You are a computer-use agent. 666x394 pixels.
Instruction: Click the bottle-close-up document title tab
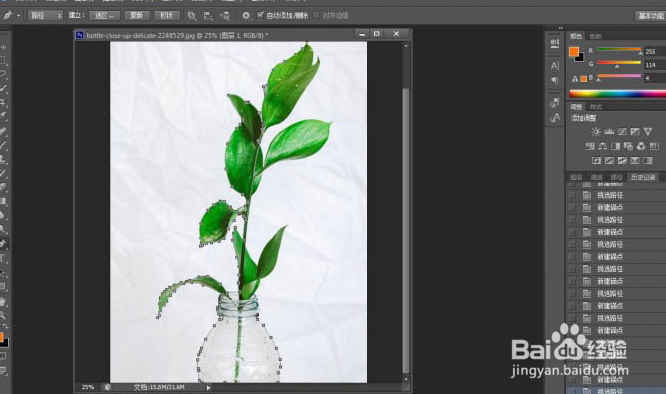tap(177, 35)
